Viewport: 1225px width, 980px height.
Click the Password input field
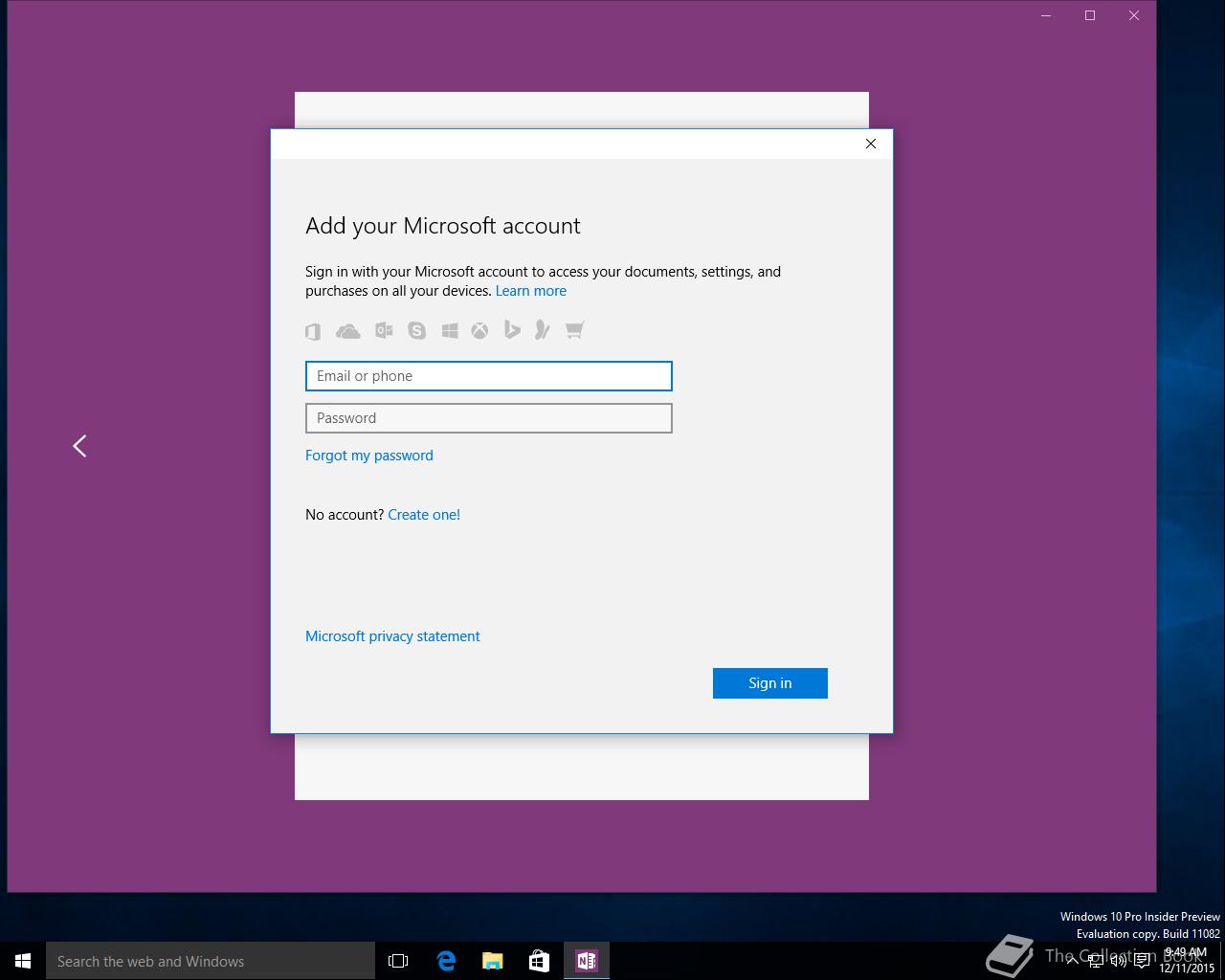tap(488, 418)
